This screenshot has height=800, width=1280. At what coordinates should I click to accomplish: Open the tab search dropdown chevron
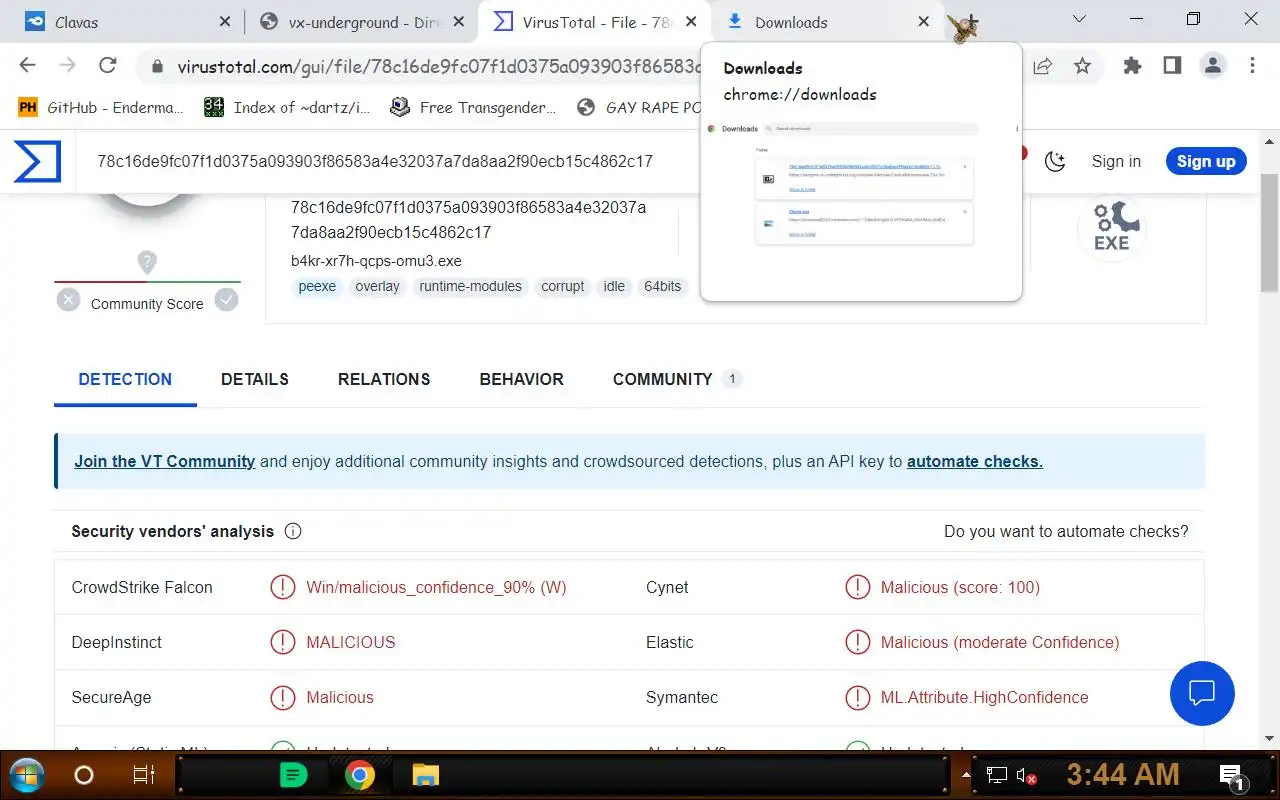click(1080, 19)
